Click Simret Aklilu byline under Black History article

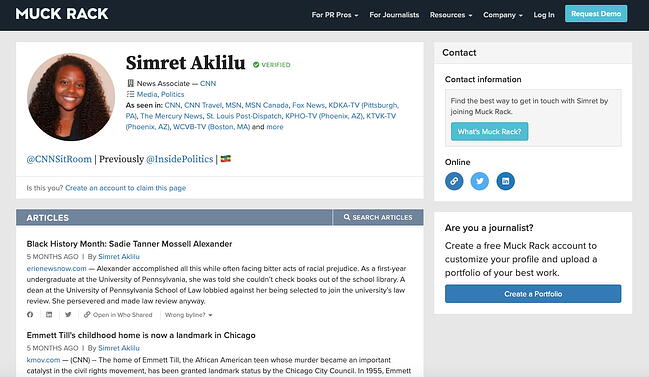click(119, 257)
